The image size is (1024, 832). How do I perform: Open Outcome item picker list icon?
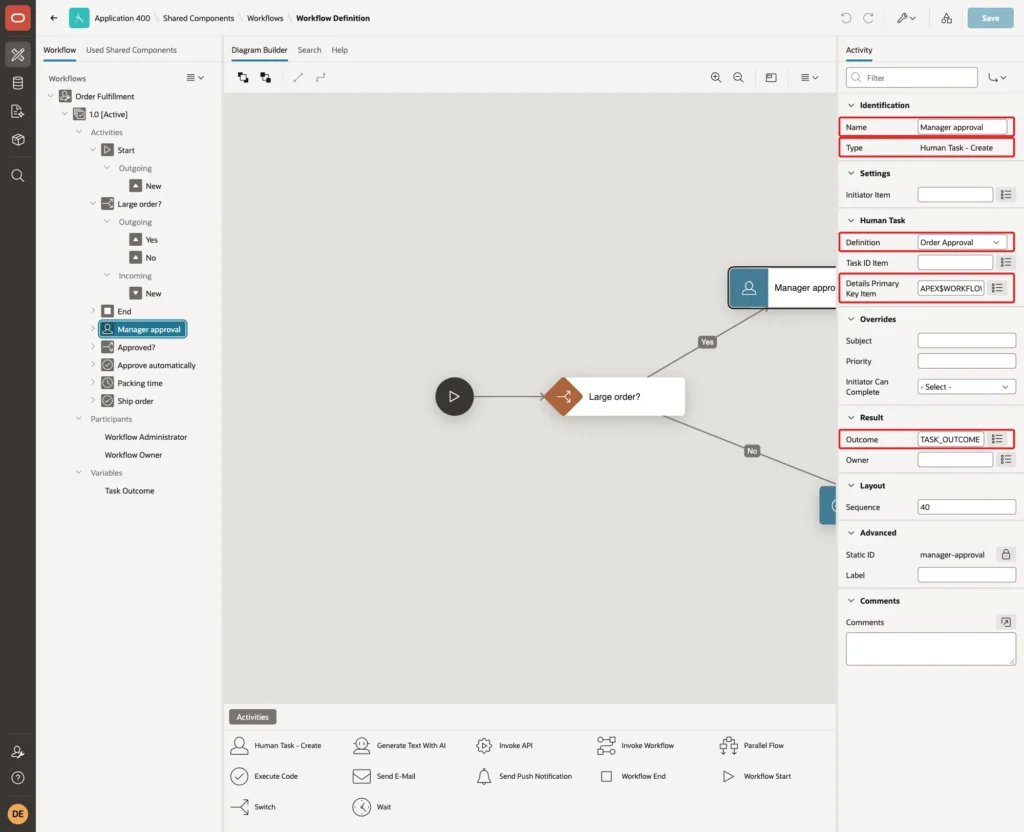tap(997, 439)
